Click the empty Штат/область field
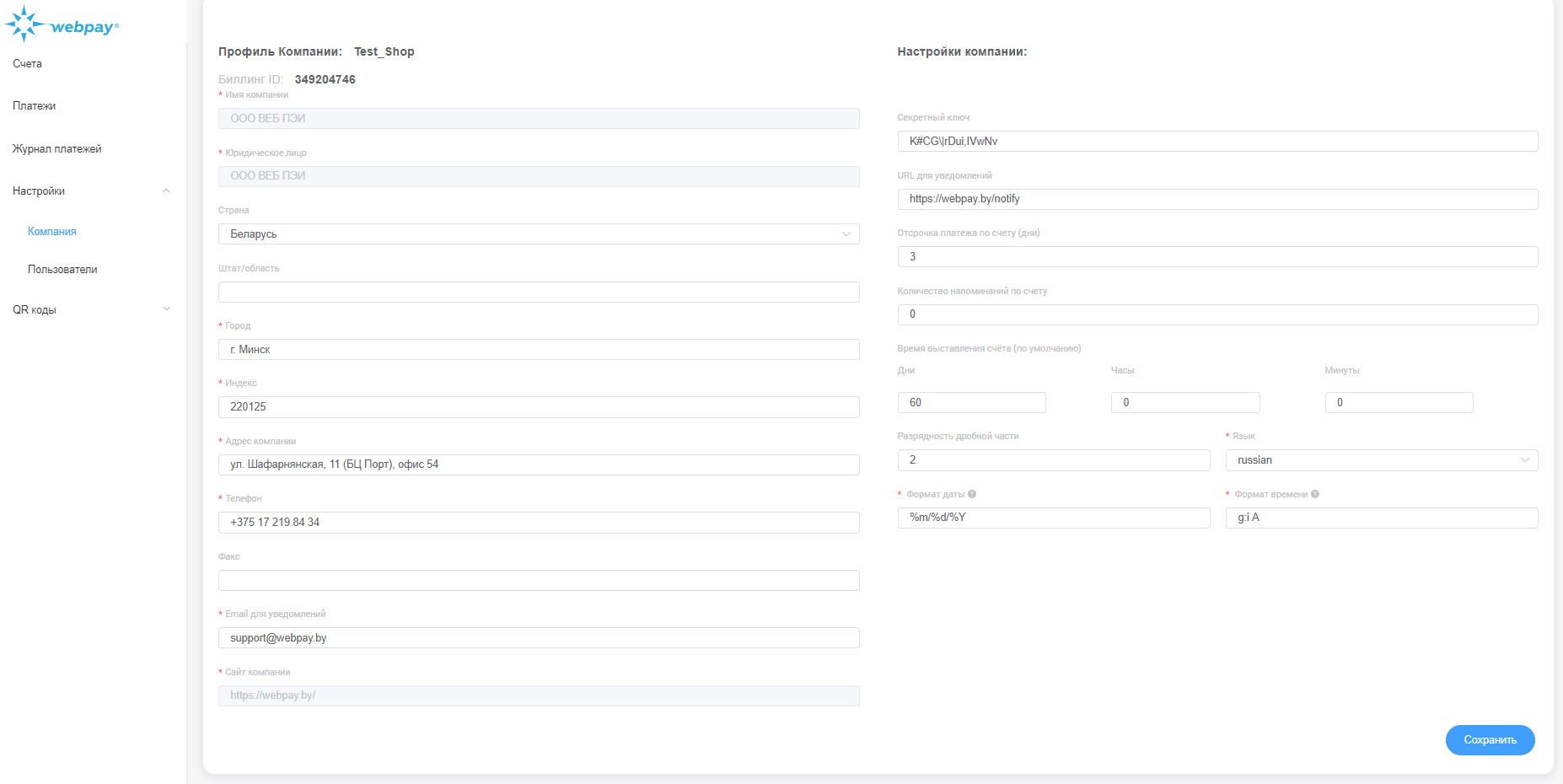 (538, 293)
